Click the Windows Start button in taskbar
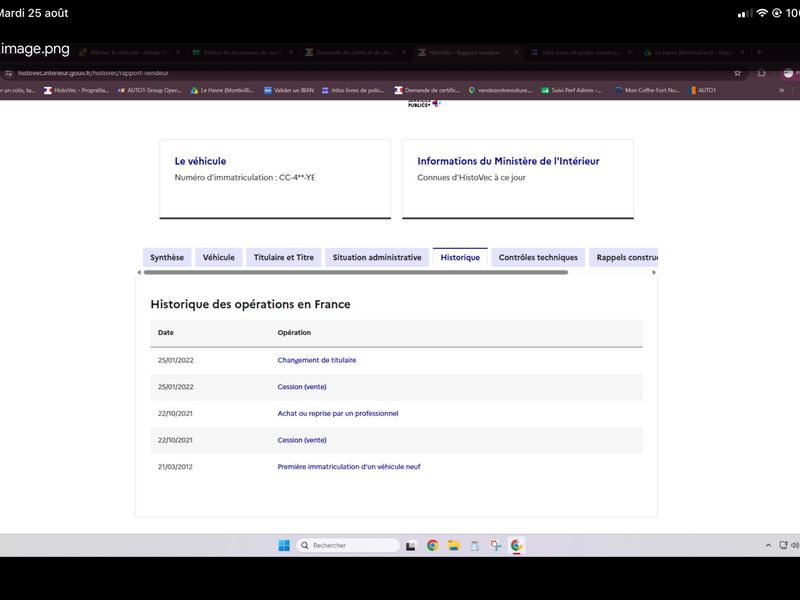 click(284, 545)
